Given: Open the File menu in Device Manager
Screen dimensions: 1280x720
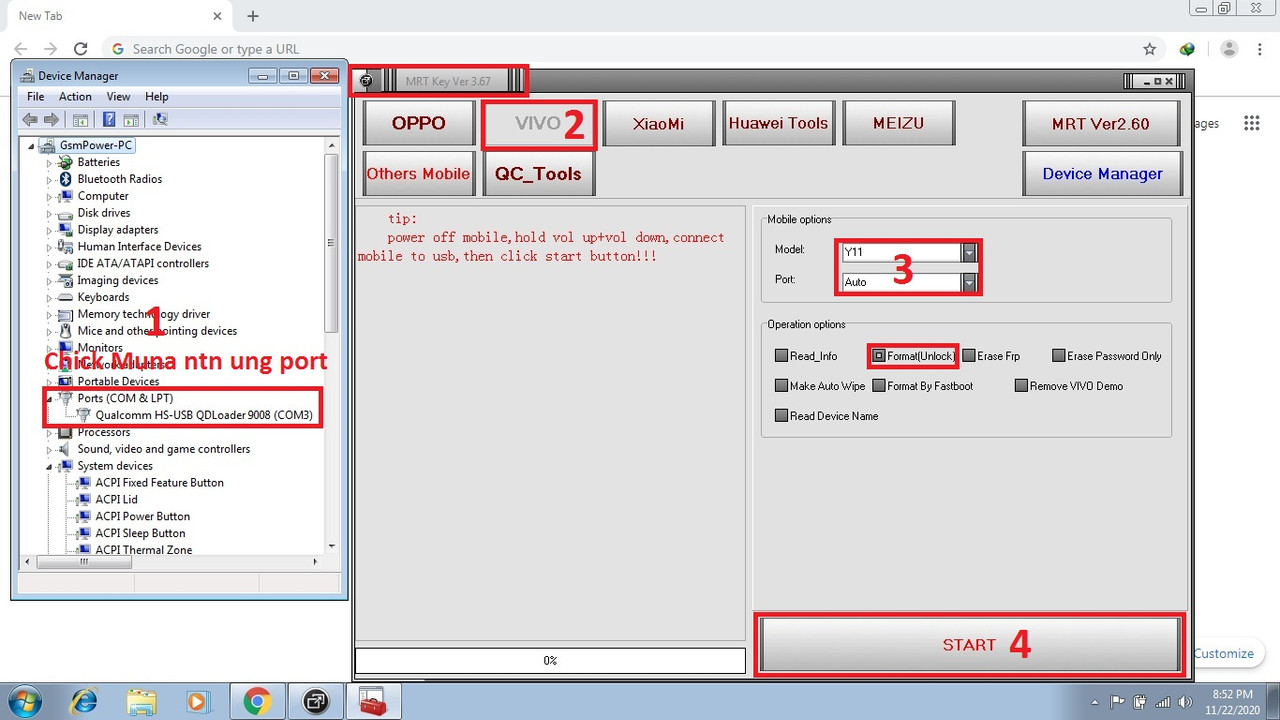Looking at the screenshot, I should point(36,97).
